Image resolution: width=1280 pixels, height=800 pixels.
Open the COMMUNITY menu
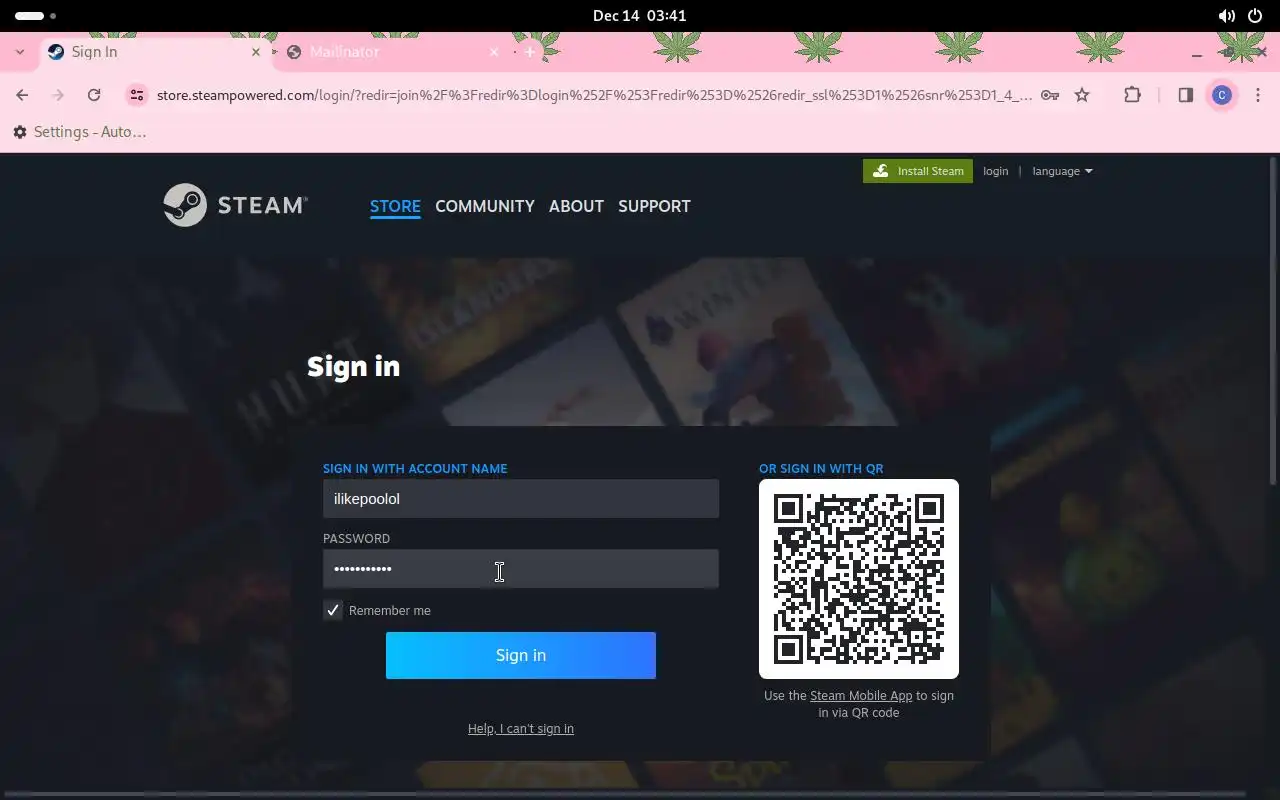coord(485,206)
